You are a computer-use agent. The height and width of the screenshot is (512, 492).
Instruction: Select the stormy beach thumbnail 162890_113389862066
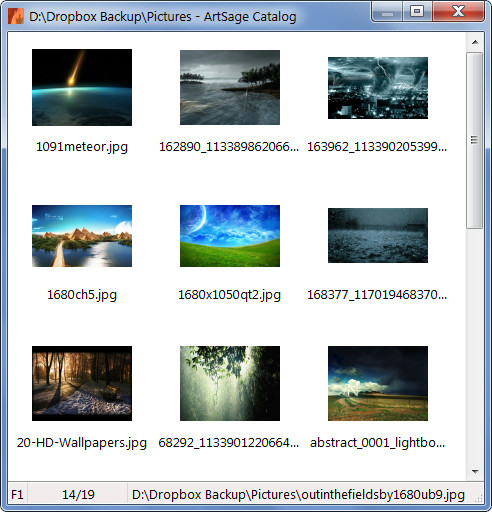(x=230, y=87)
